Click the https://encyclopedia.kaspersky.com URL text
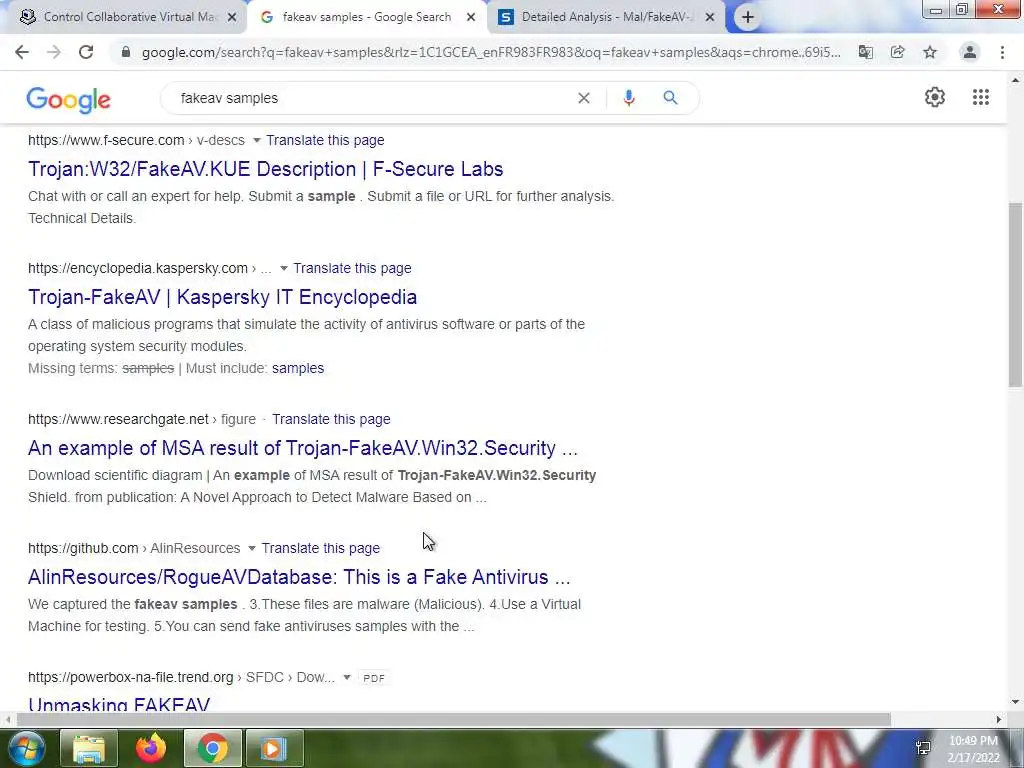 pos(138,268)
